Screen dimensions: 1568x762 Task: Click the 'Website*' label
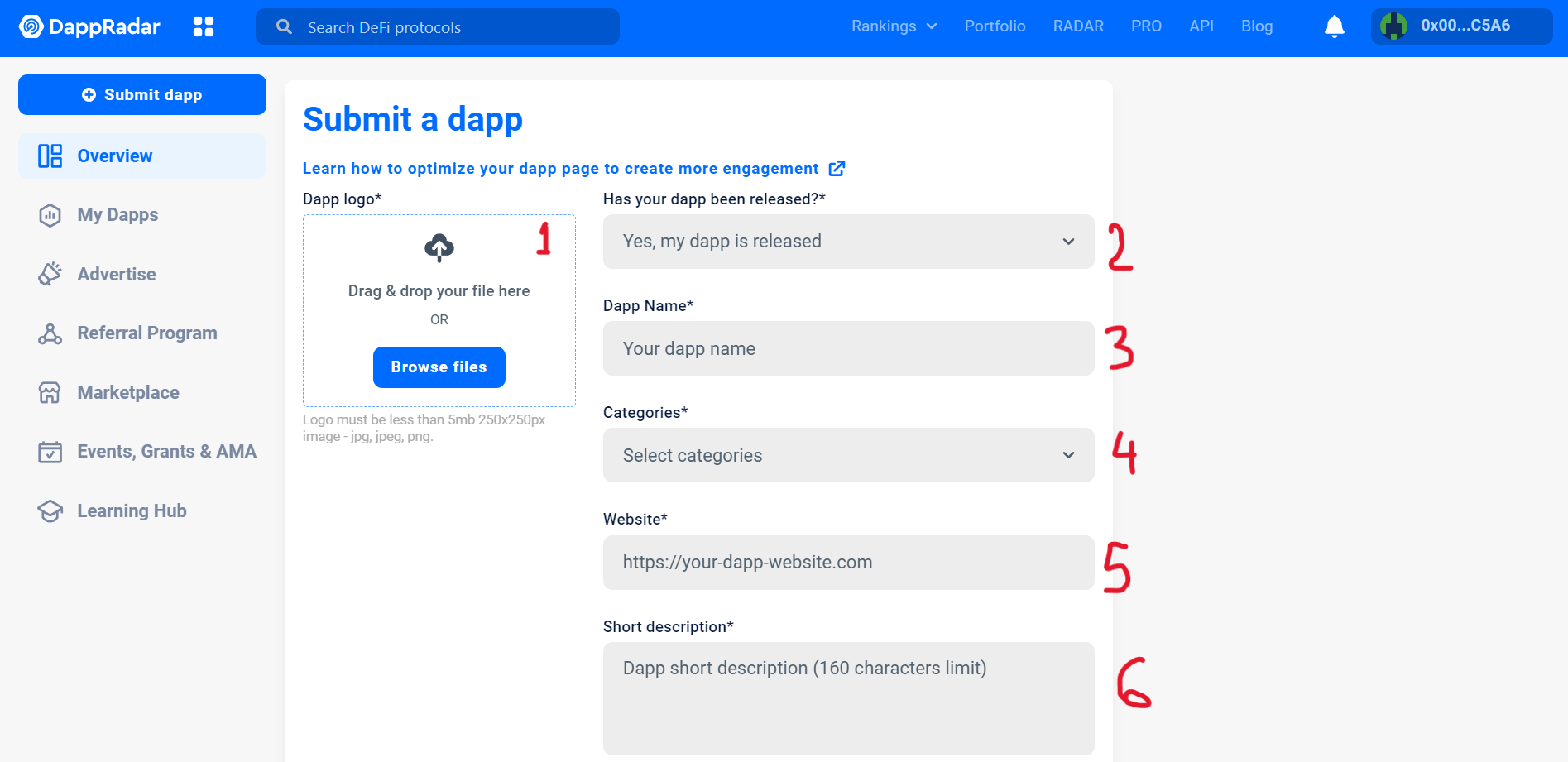point(635,519)
